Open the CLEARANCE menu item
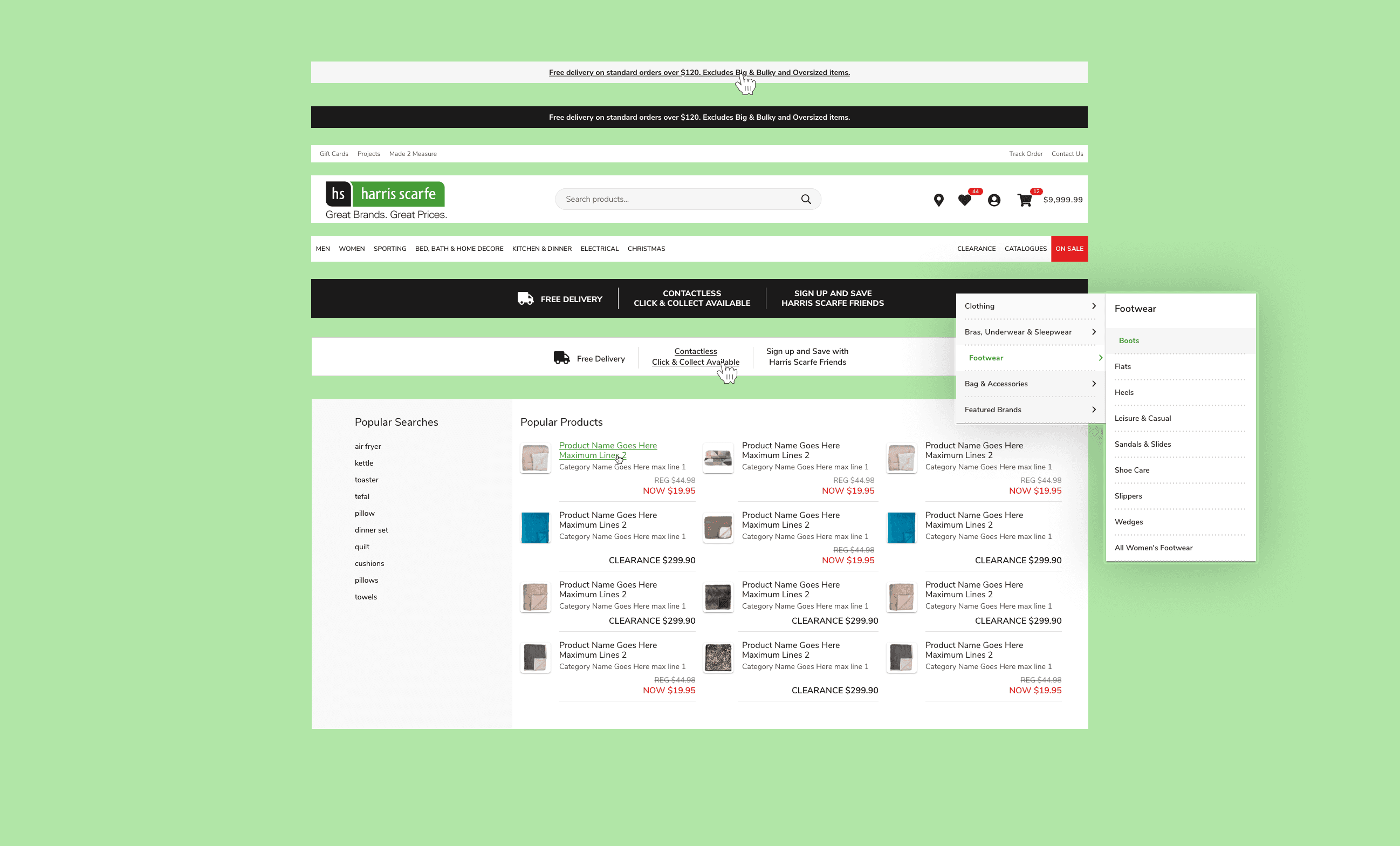This screenshot has width=1400, height=846. tap(976, 248)
